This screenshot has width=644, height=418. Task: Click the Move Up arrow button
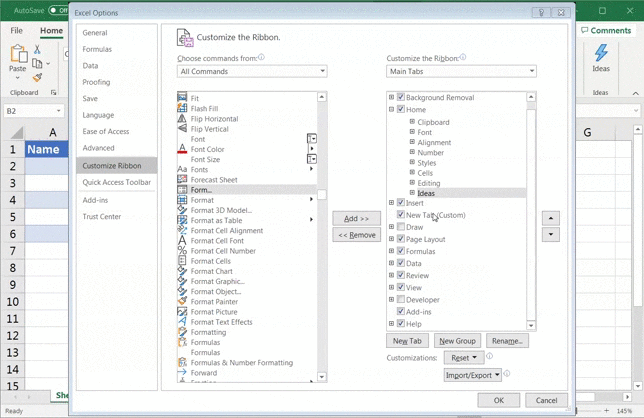point(551,218)
